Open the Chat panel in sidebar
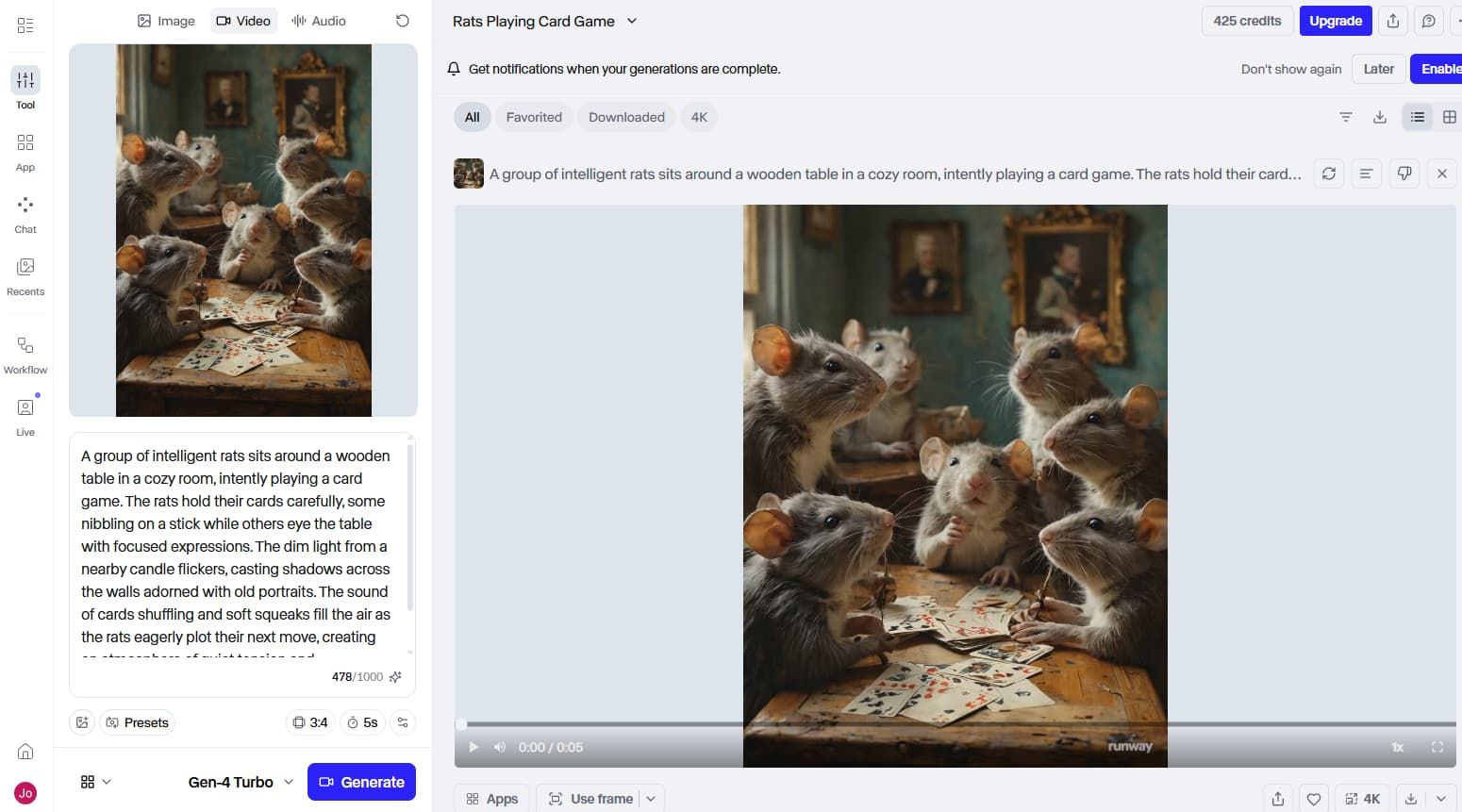 (25, 214)
